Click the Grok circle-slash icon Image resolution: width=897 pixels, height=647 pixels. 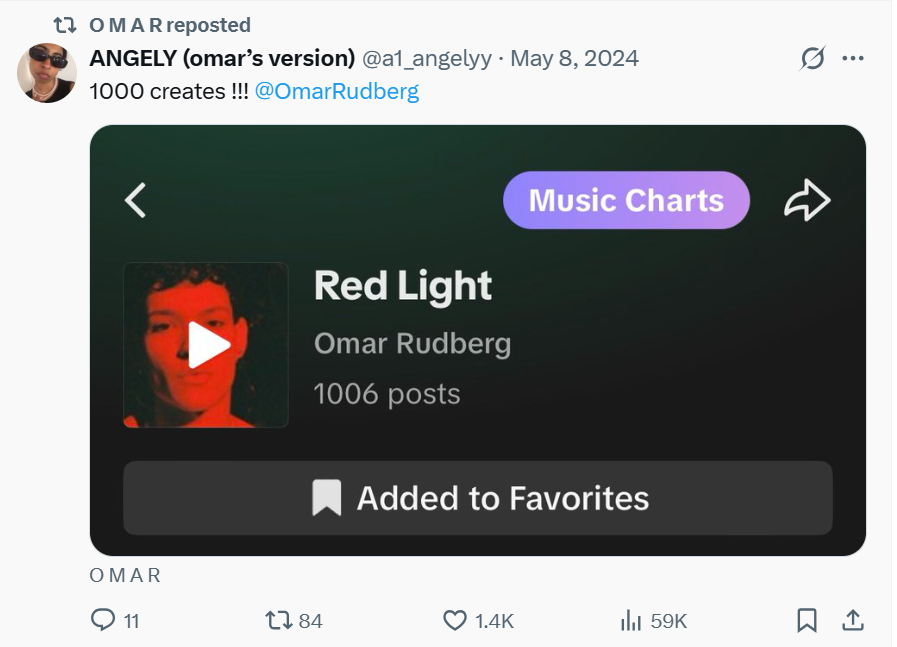(x=813, y=58)
